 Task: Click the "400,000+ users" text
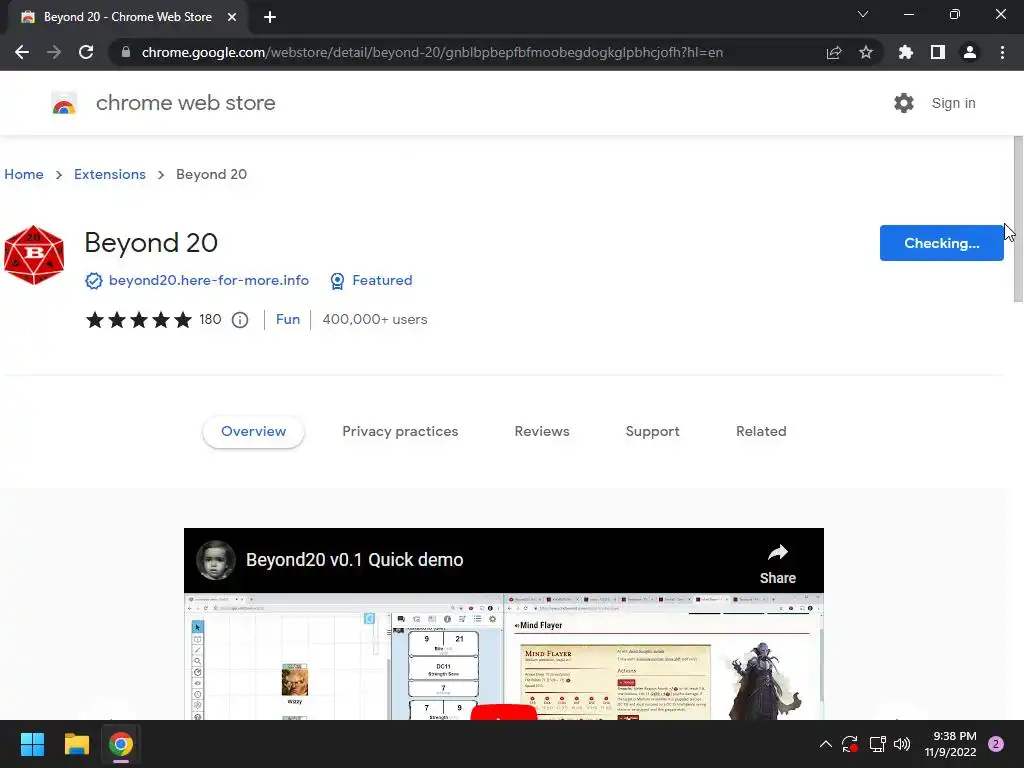point(375,319)
